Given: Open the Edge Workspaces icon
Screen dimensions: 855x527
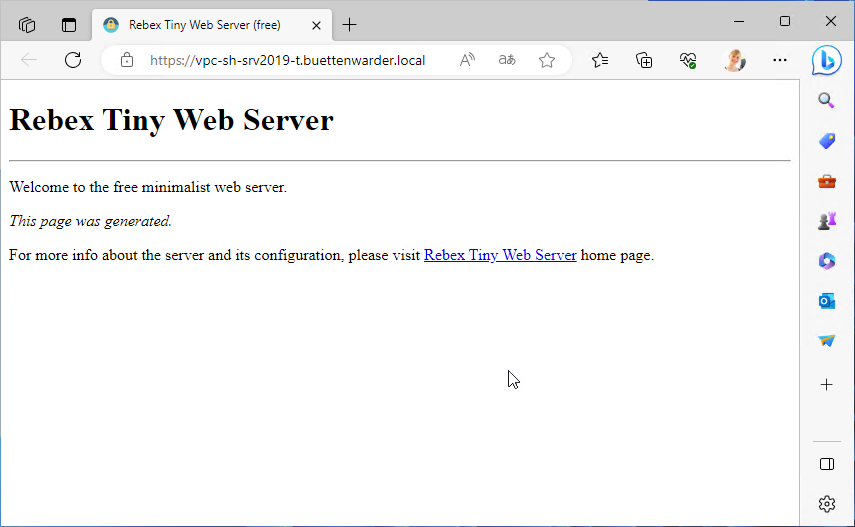Looking at the screenshot, I should pos(27,25).
